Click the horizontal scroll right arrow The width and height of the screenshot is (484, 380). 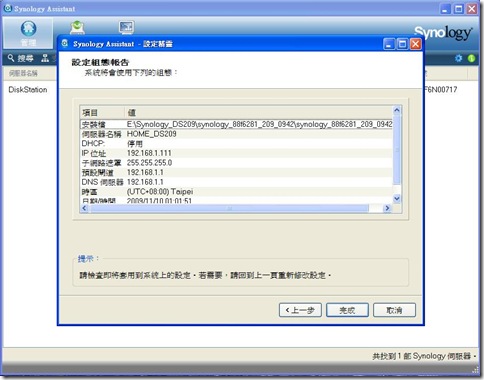pyautogui.click(x=387, y=208)
